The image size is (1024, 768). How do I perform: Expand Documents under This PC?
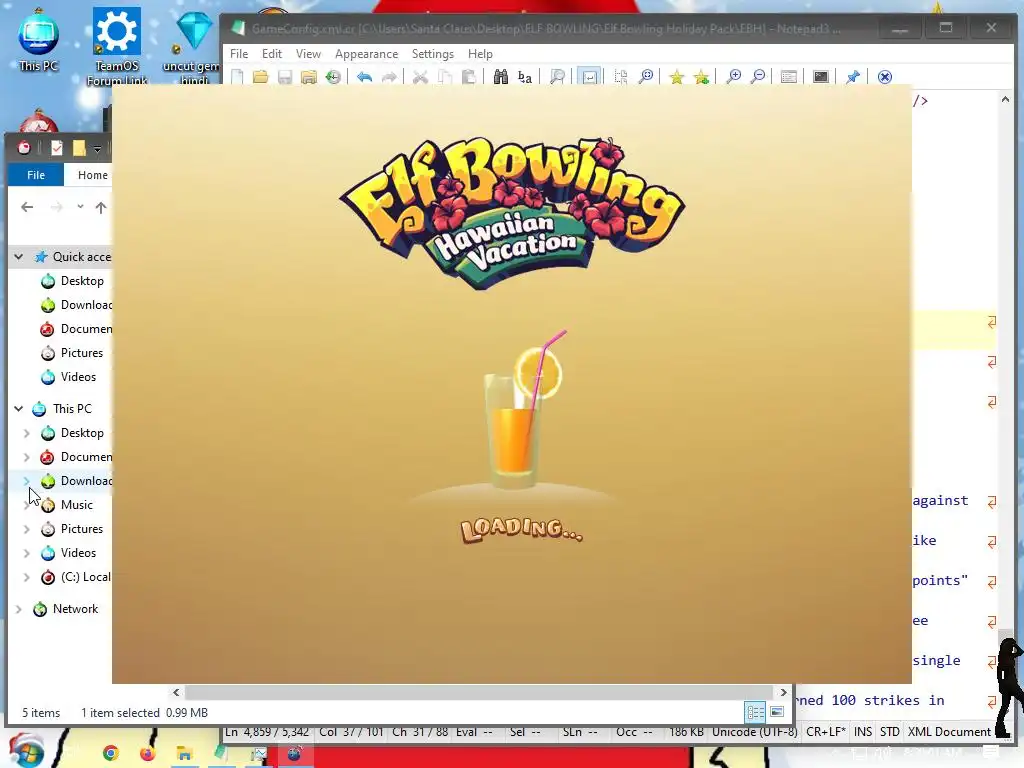tap(27, 457)
